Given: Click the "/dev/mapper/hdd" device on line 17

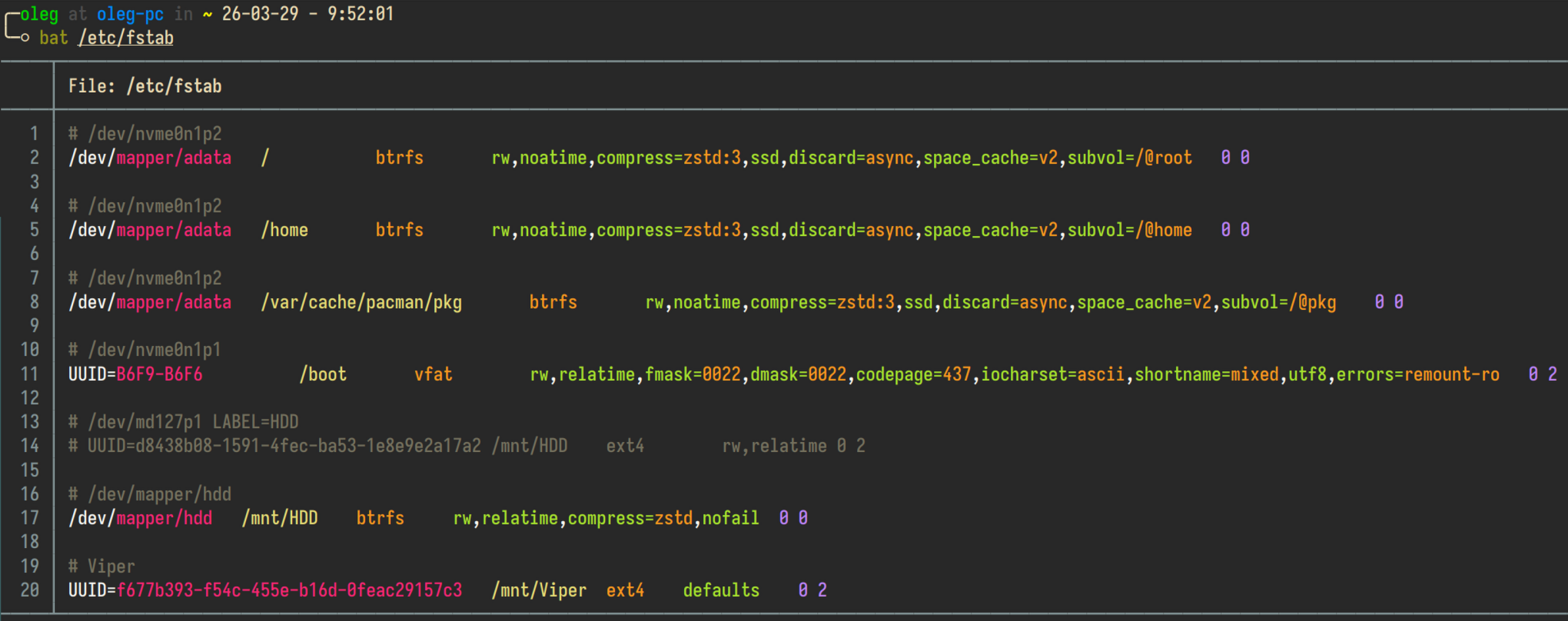Looking at the screenshot, I should click(x=141, y=518).
